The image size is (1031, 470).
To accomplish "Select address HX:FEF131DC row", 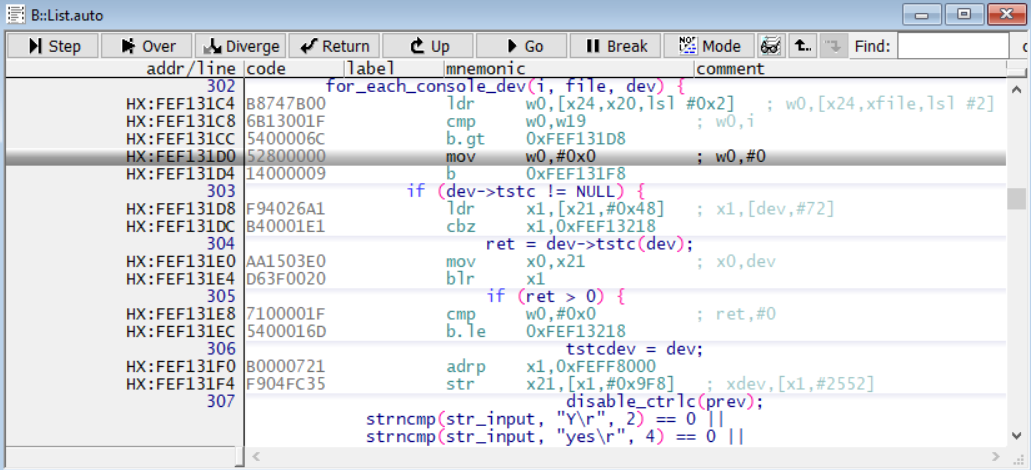I will (x=506, y=226).
